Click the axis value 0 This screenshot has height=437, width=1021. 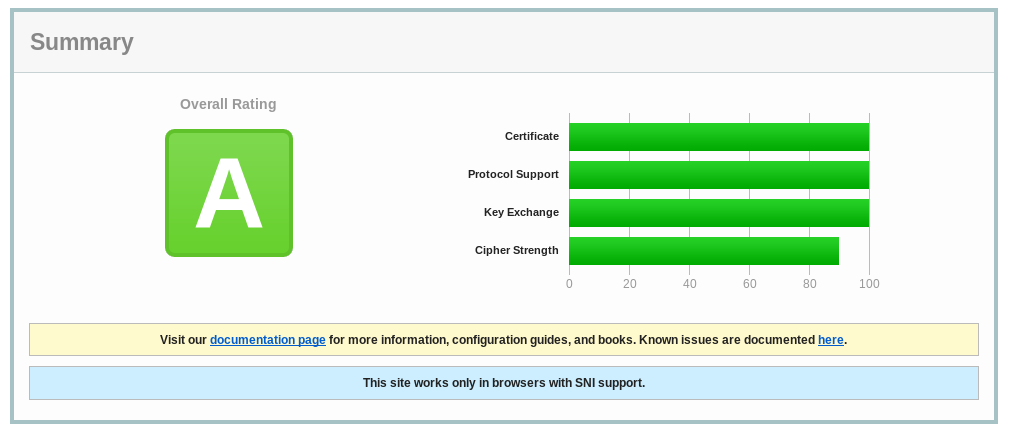pyautogui.click(x=569, y=283)
